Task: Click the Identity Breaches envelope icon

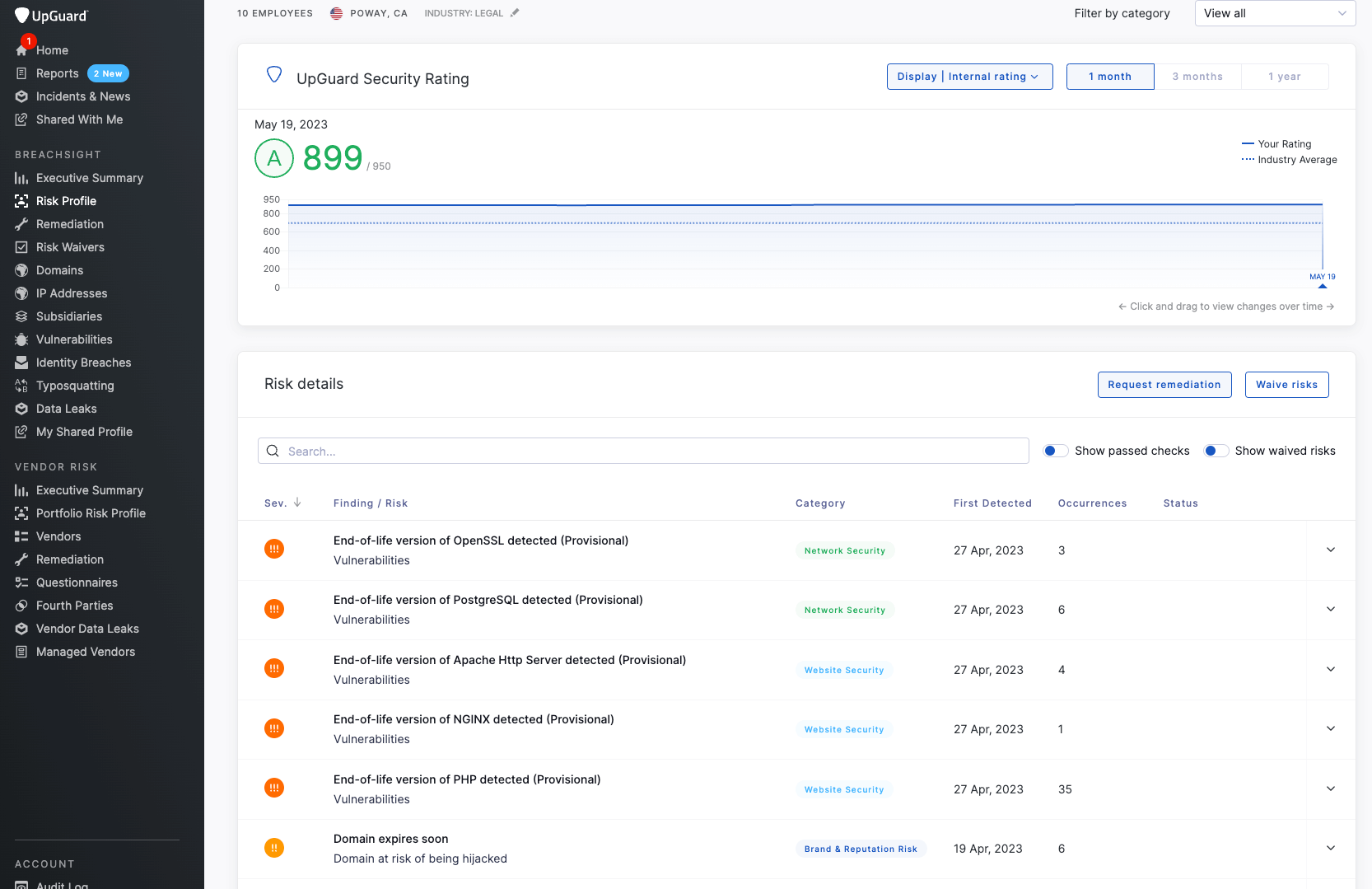Action: point(21,363)
